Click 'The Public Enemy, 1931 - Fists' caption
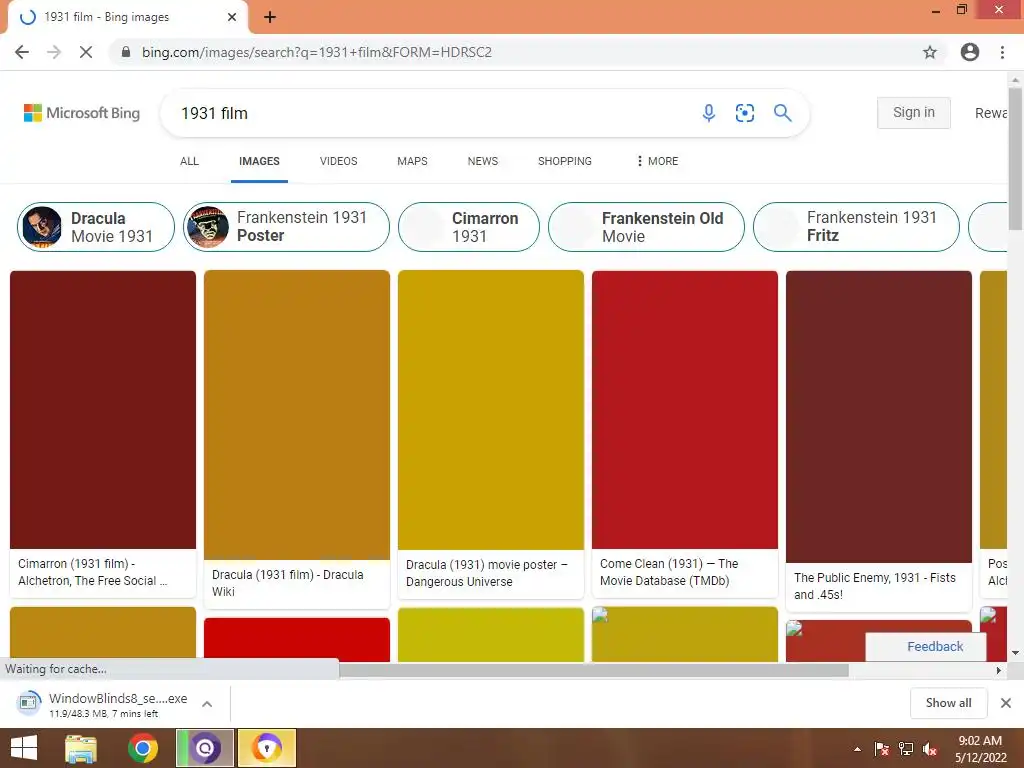The height and width of the screenshot is (768, 1024). 874,586
